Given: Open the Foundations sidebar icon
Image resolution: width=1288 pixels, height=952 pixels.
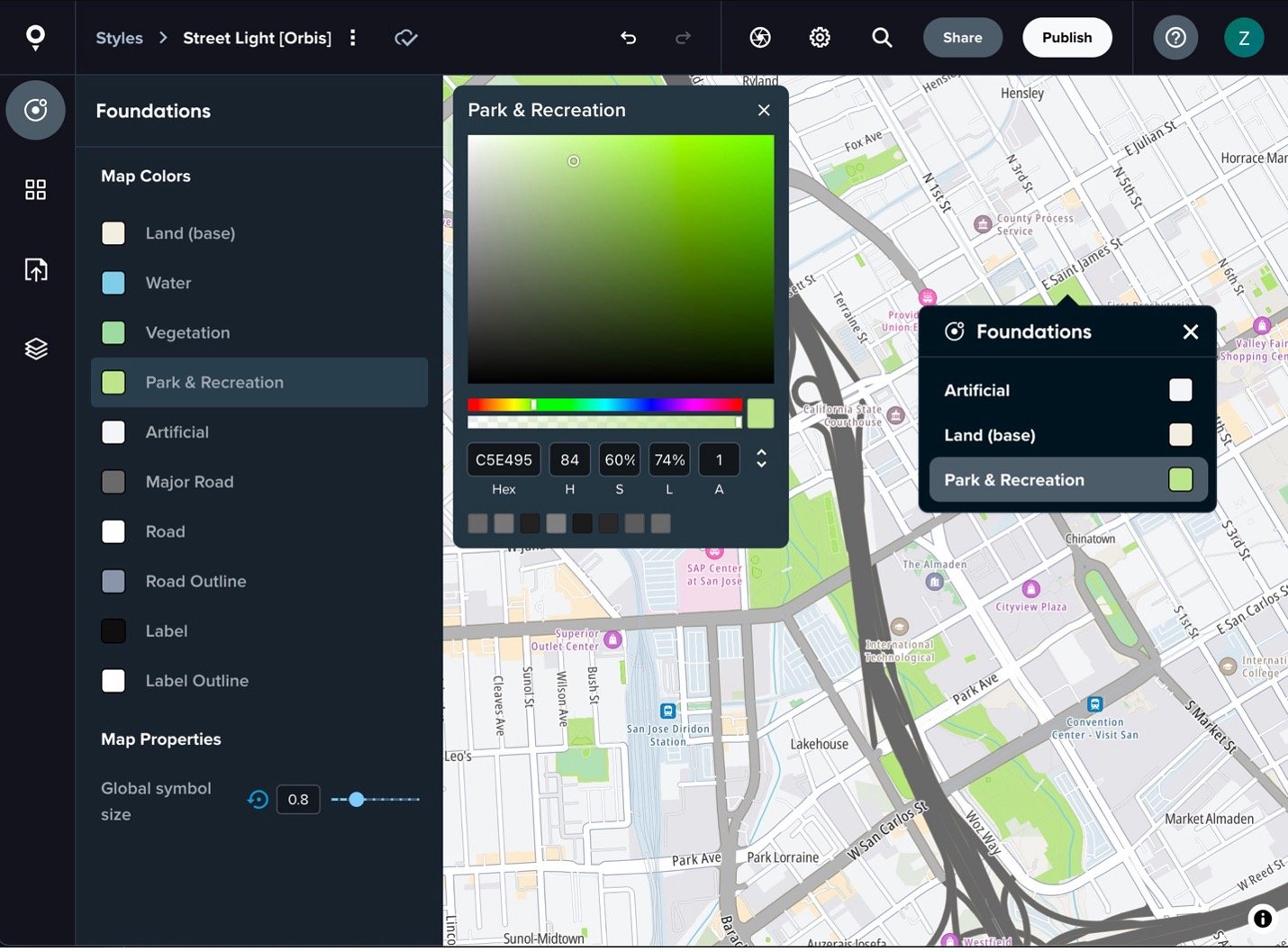Looking at the screenshot, I should click(35, 110).
